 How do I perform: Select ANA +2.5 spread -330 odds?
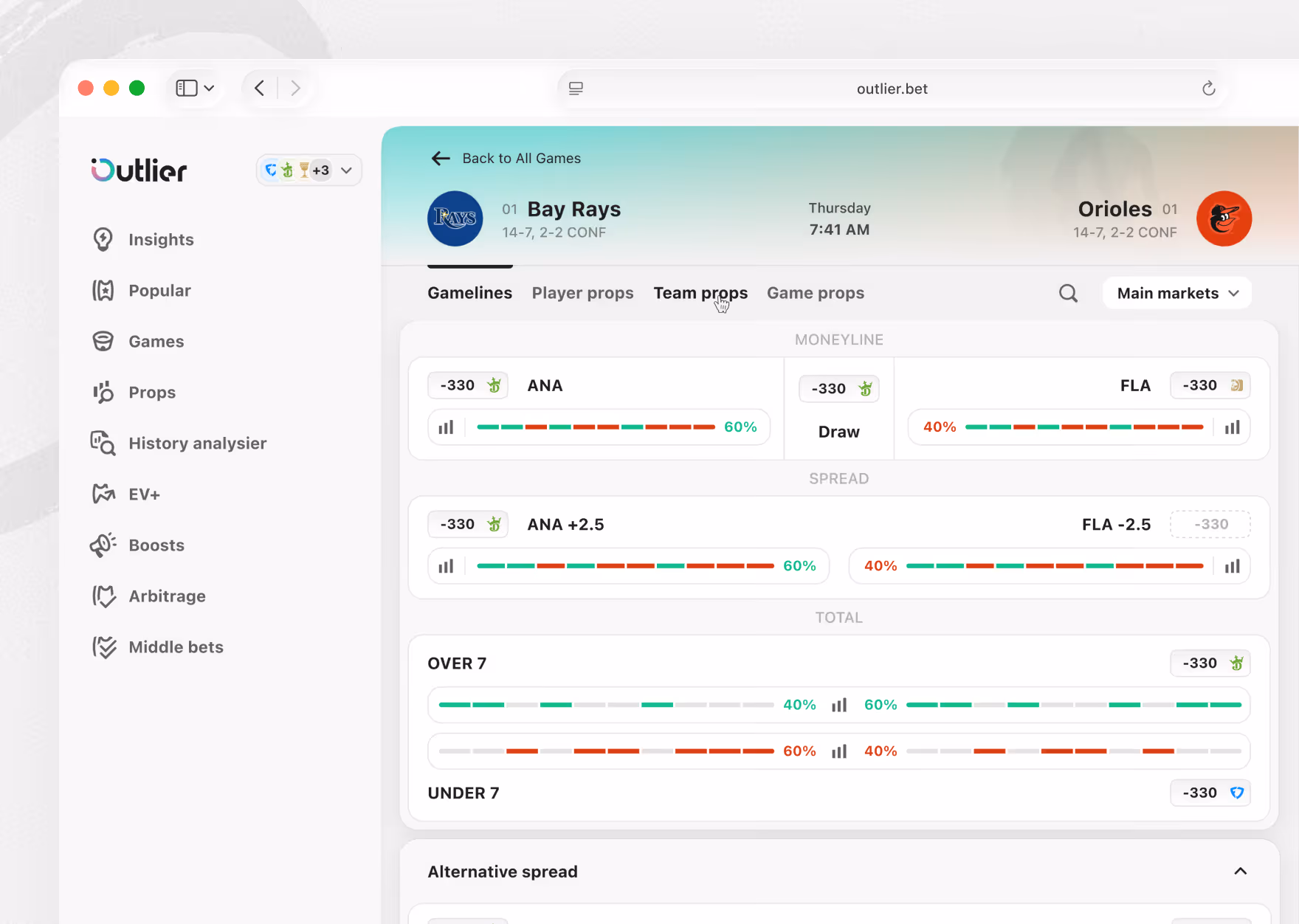point(468,524)
